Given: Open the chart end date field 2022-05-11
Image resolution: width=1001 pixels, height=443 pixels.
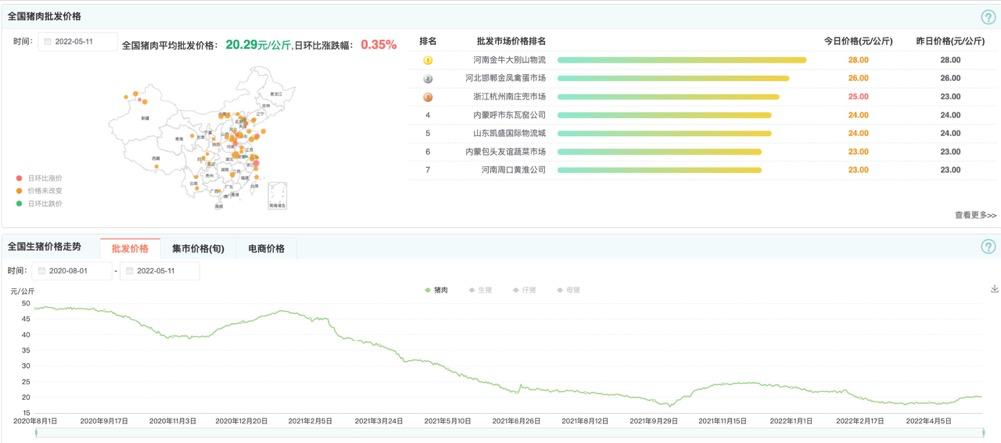Looking at the screenshot, I should 160,271.
